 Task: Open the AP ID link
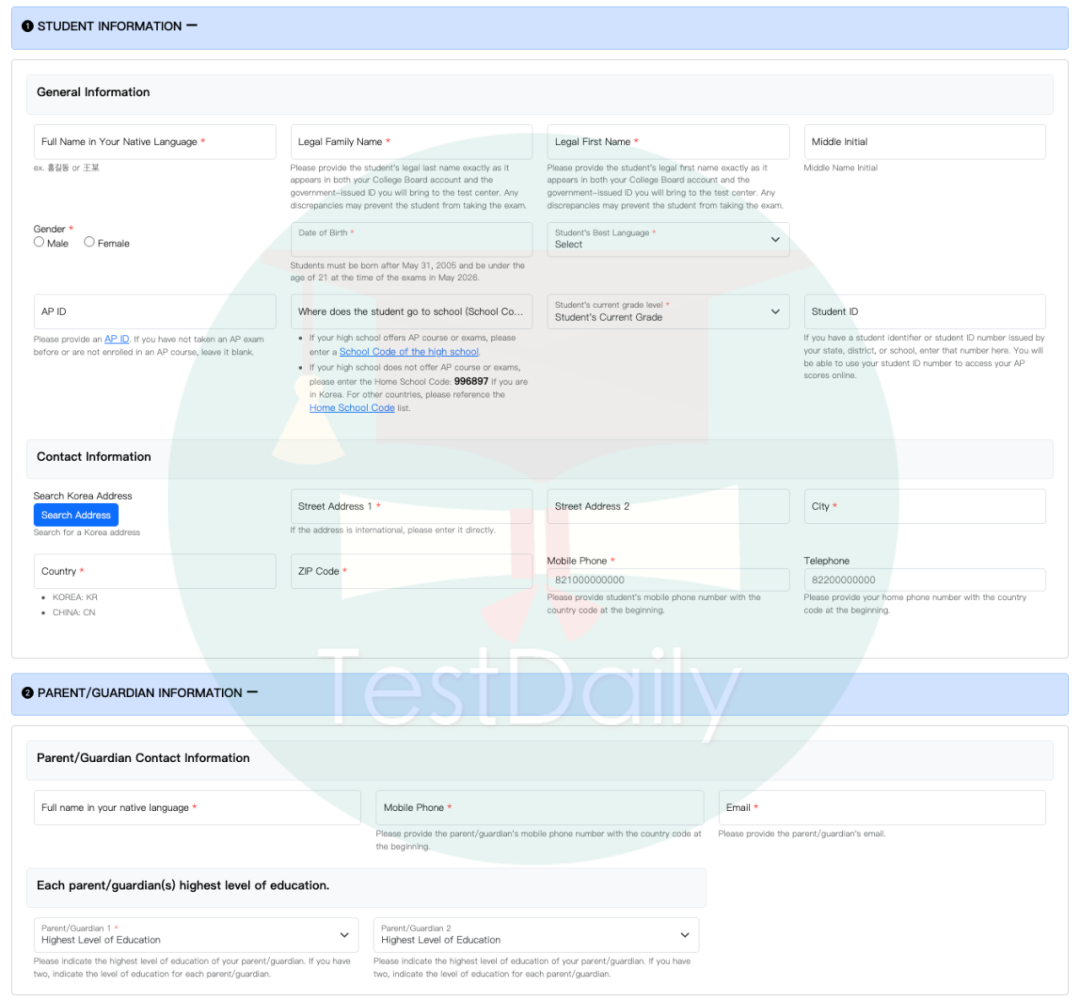pyautogui.click(x=116, y=339)
